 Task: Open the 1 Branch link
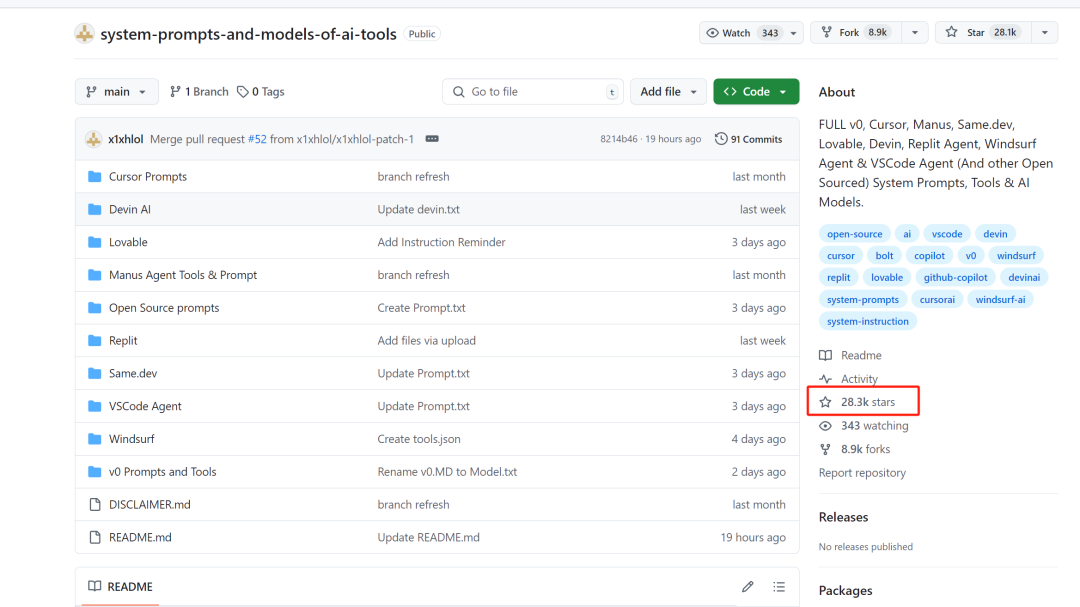[199, 92]
